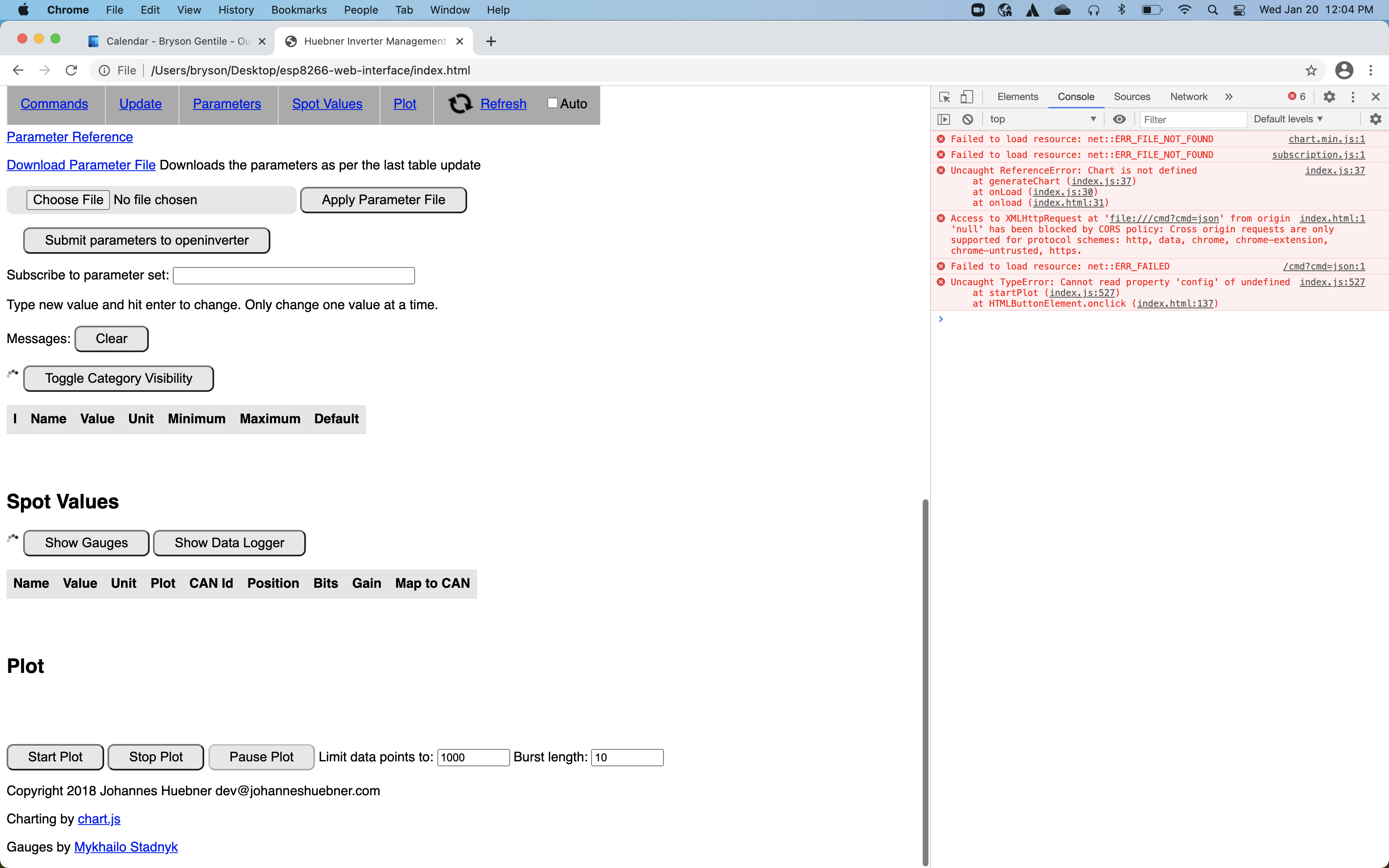This screenshot has height=868, width=1389.
Task: Open the Bookmarks menu
Action: coord(298,10)
